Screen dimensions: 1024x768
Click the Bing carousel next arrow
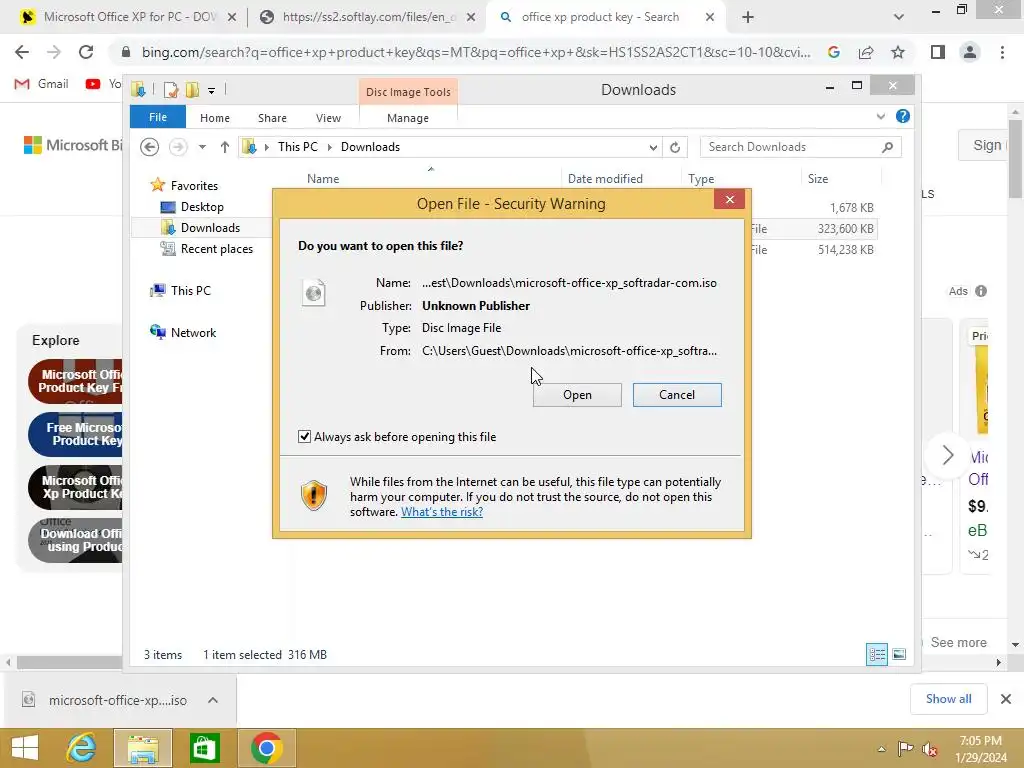948,455
